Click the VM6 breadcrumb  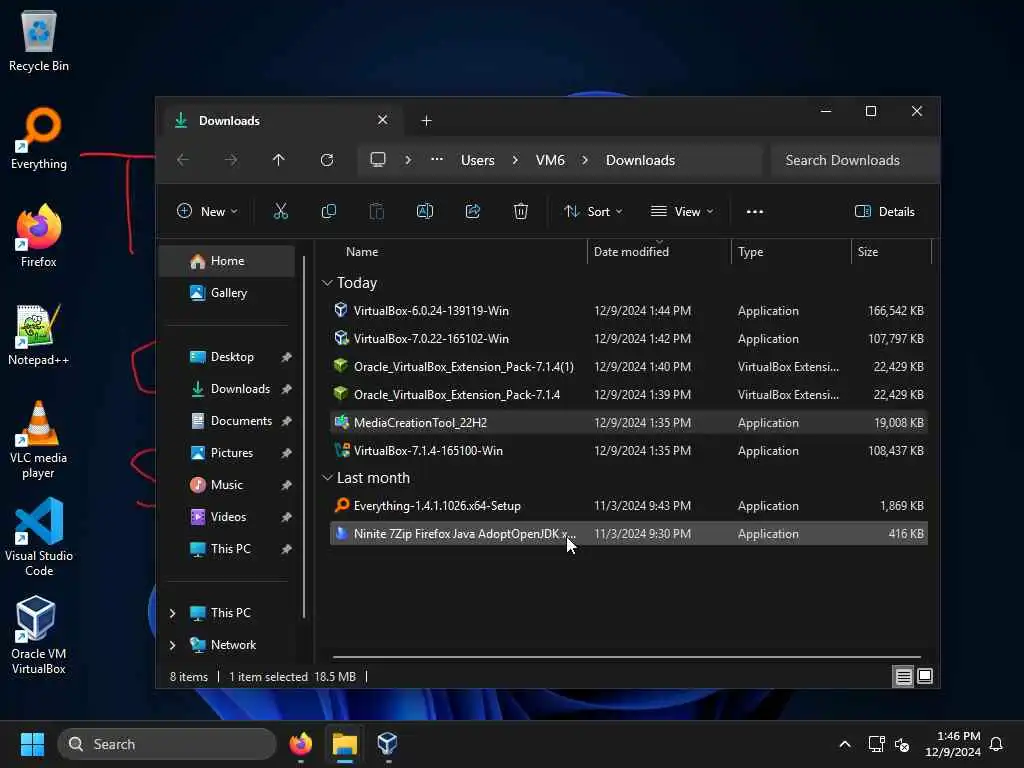550,160
